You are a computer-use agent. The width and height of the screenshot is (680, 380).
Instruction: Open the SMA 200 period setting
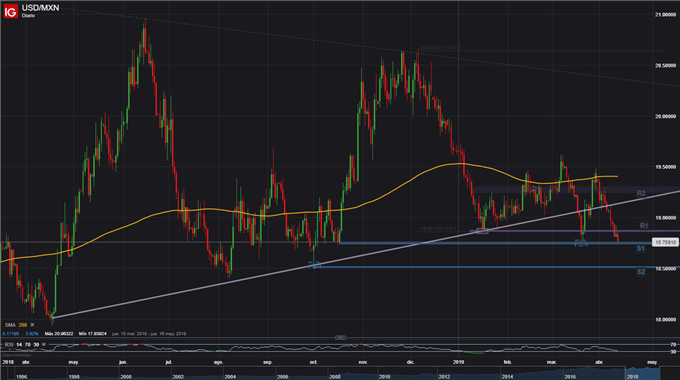point(23,324)
